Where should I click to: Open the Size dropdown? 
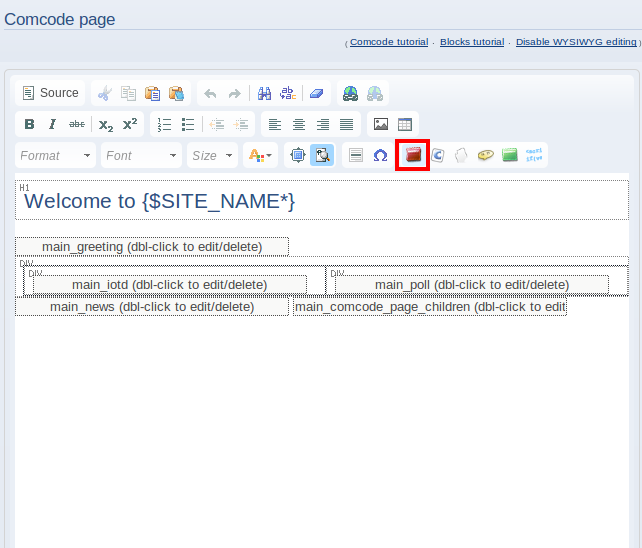pos(212,156)
